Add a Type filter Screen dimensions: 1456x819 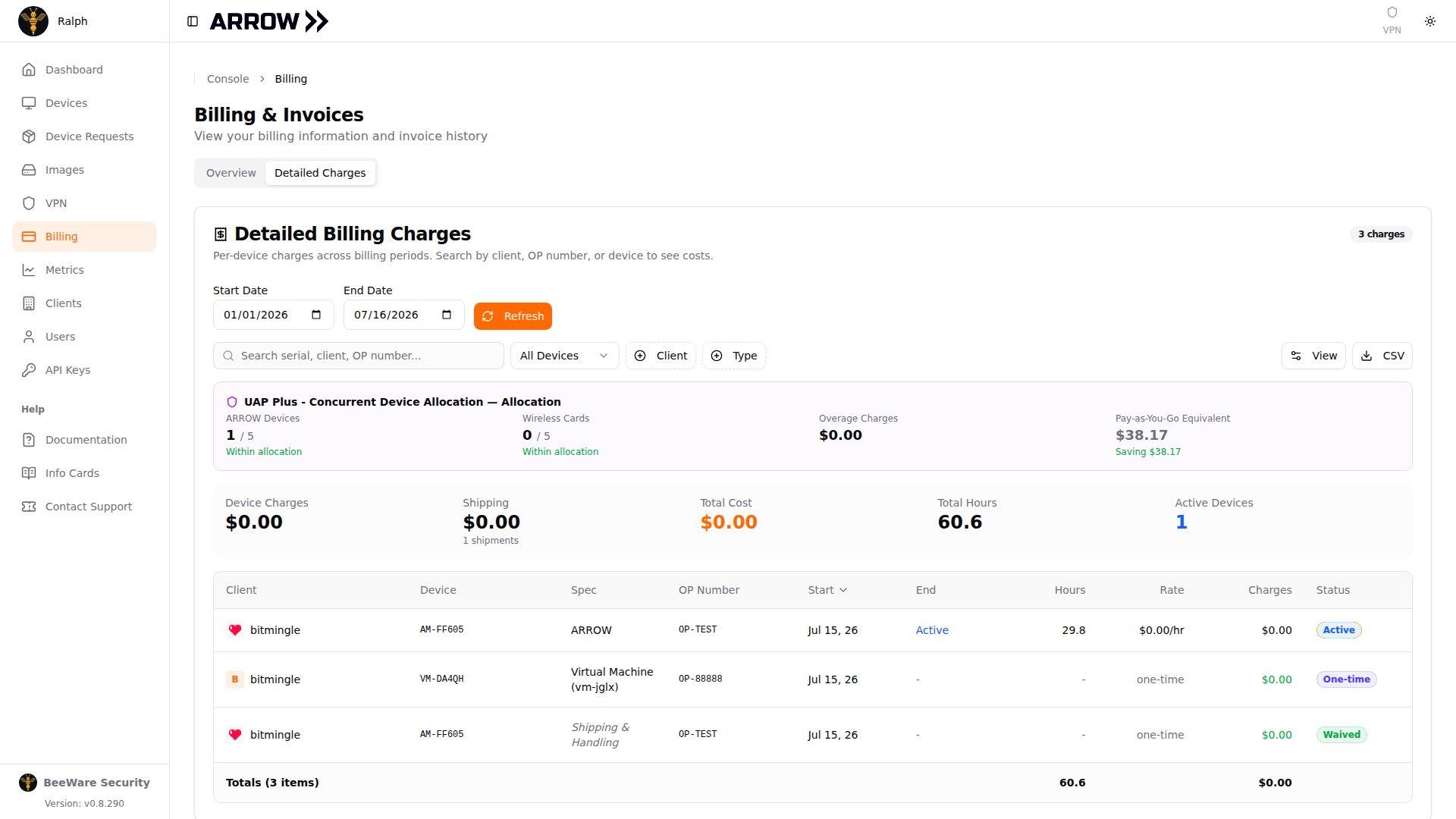(733, 356)
